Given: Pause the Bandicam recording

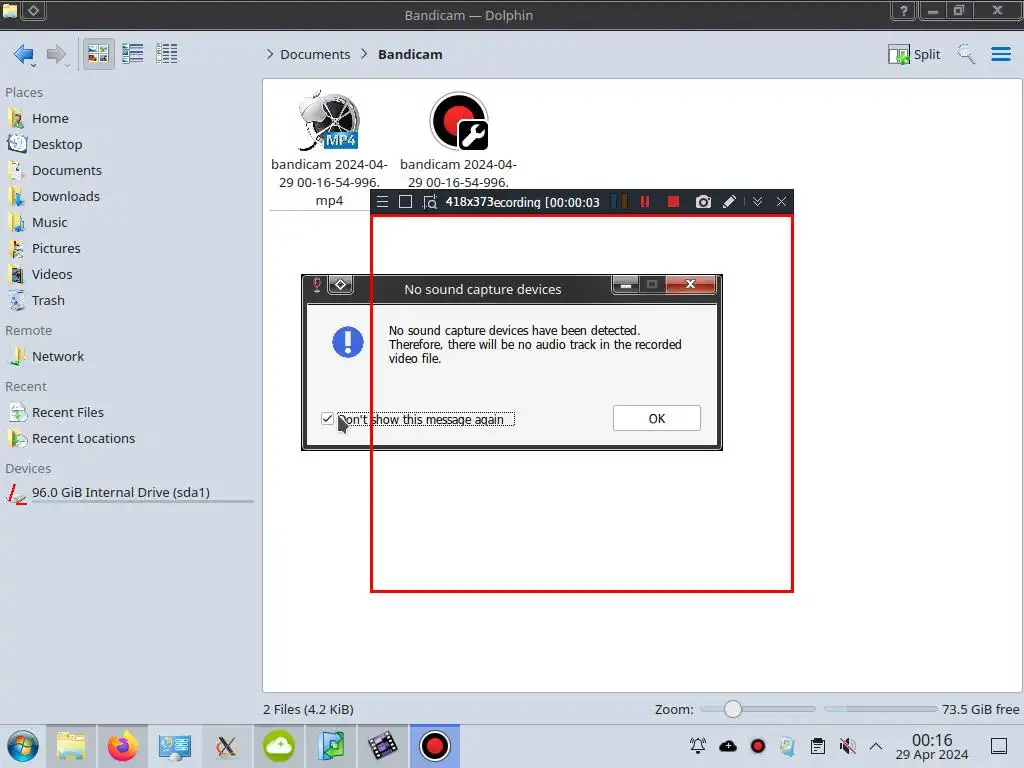Looking at the screenshot, I should coord(645,202).
